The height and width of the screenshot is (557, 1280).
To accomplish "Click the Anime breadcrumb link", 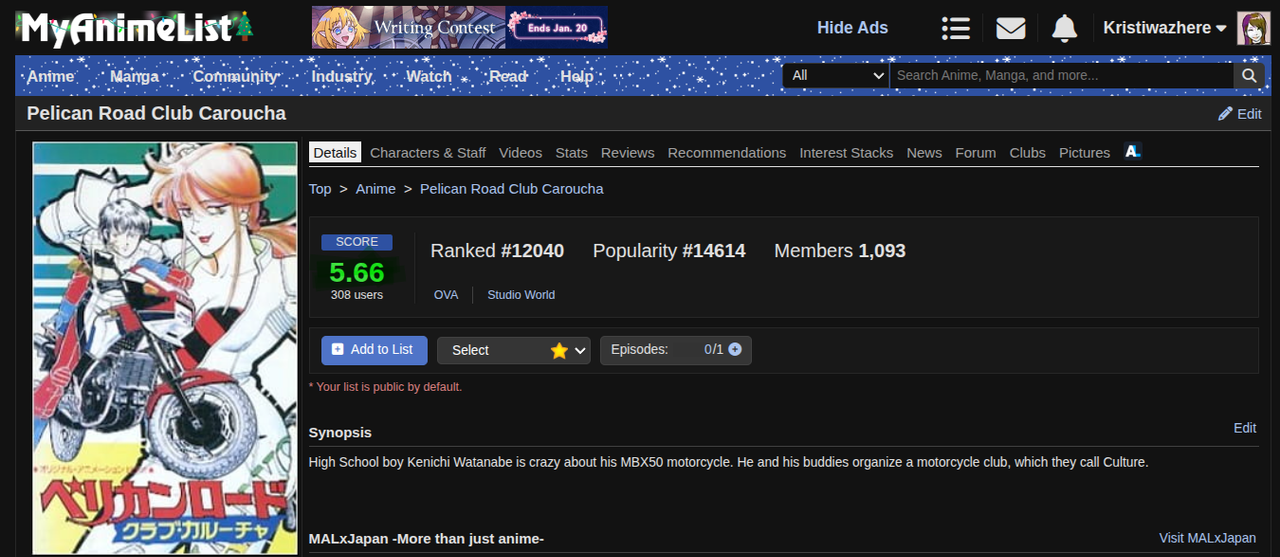I will (376, 188).
